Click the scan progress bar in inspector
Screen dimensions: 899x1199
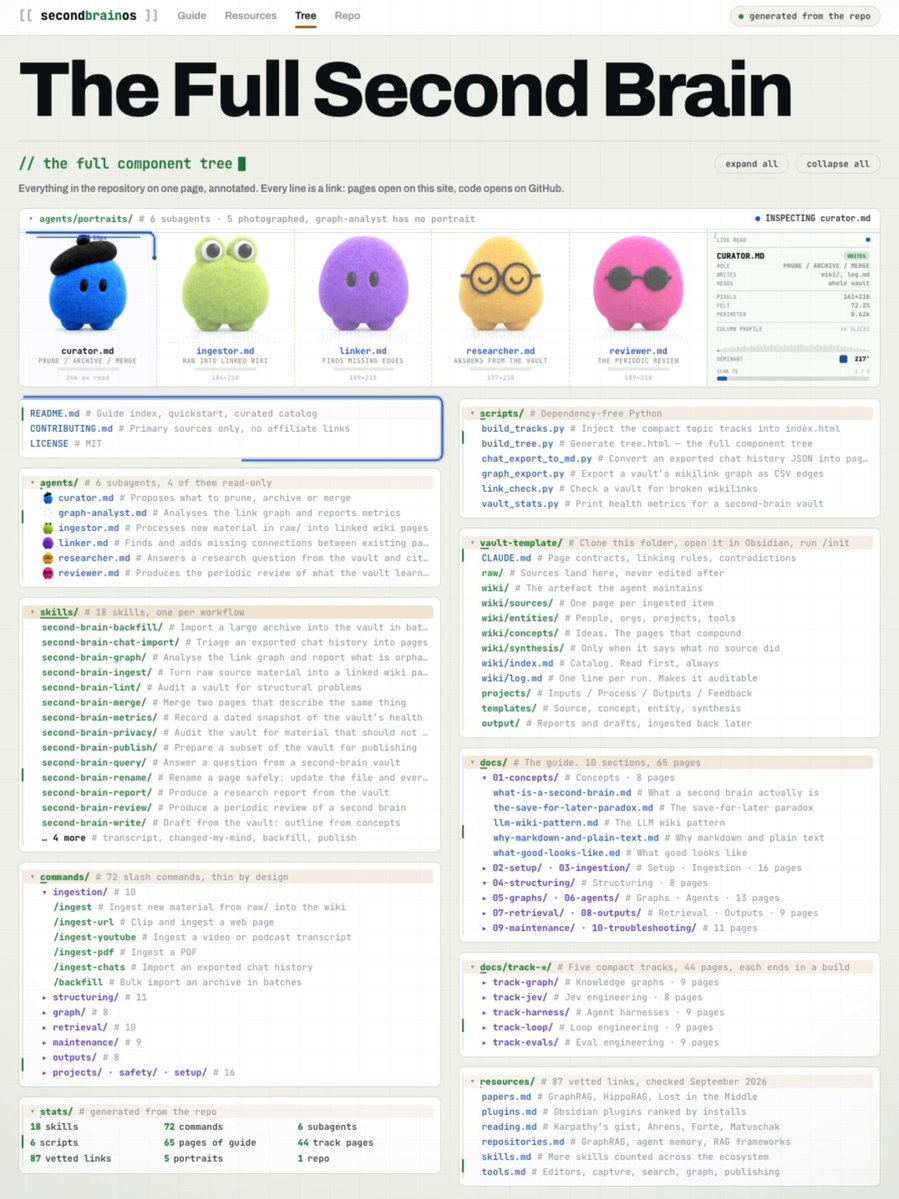(x=793, y=379)
